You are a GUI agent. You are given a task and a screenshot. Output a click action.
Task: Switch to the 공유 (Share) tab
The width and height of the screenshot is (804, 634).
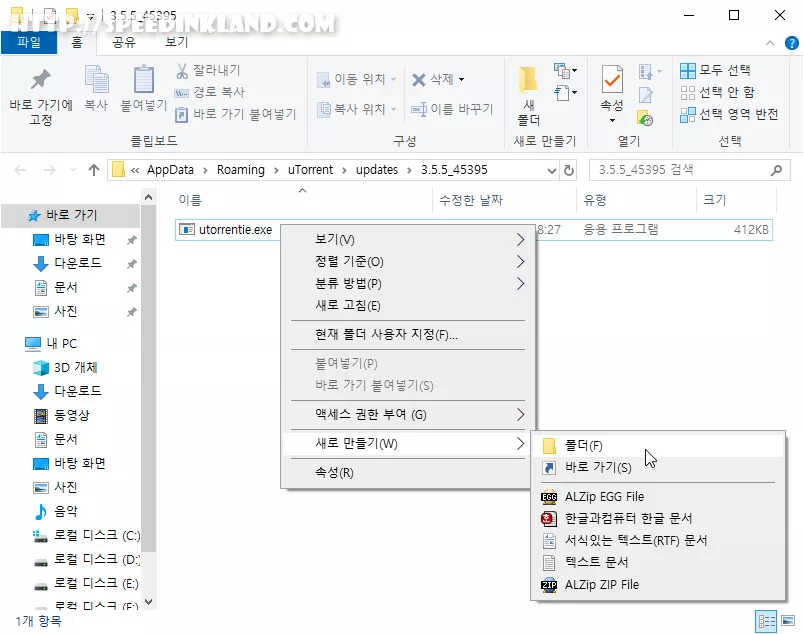[x=124, y=42]
